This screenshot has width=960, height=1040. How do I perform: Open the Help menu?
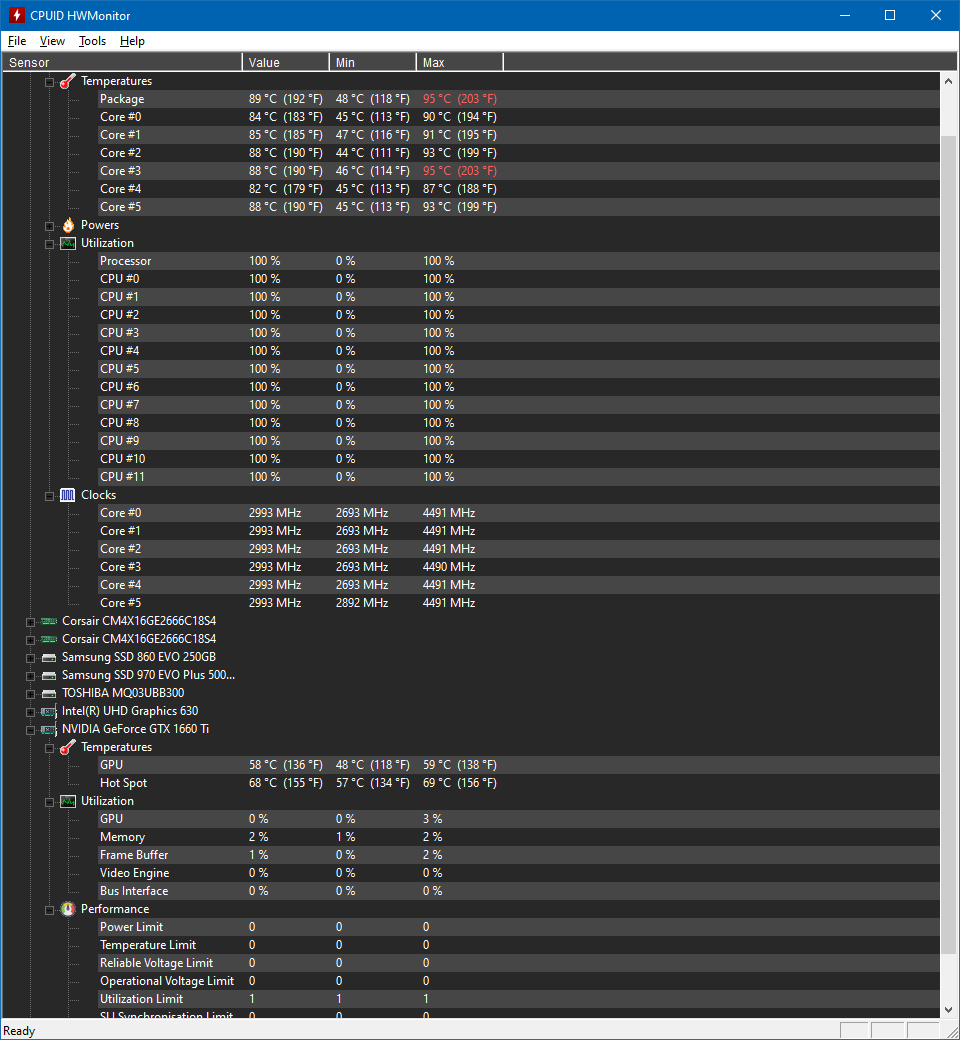[x=132, y=41]
